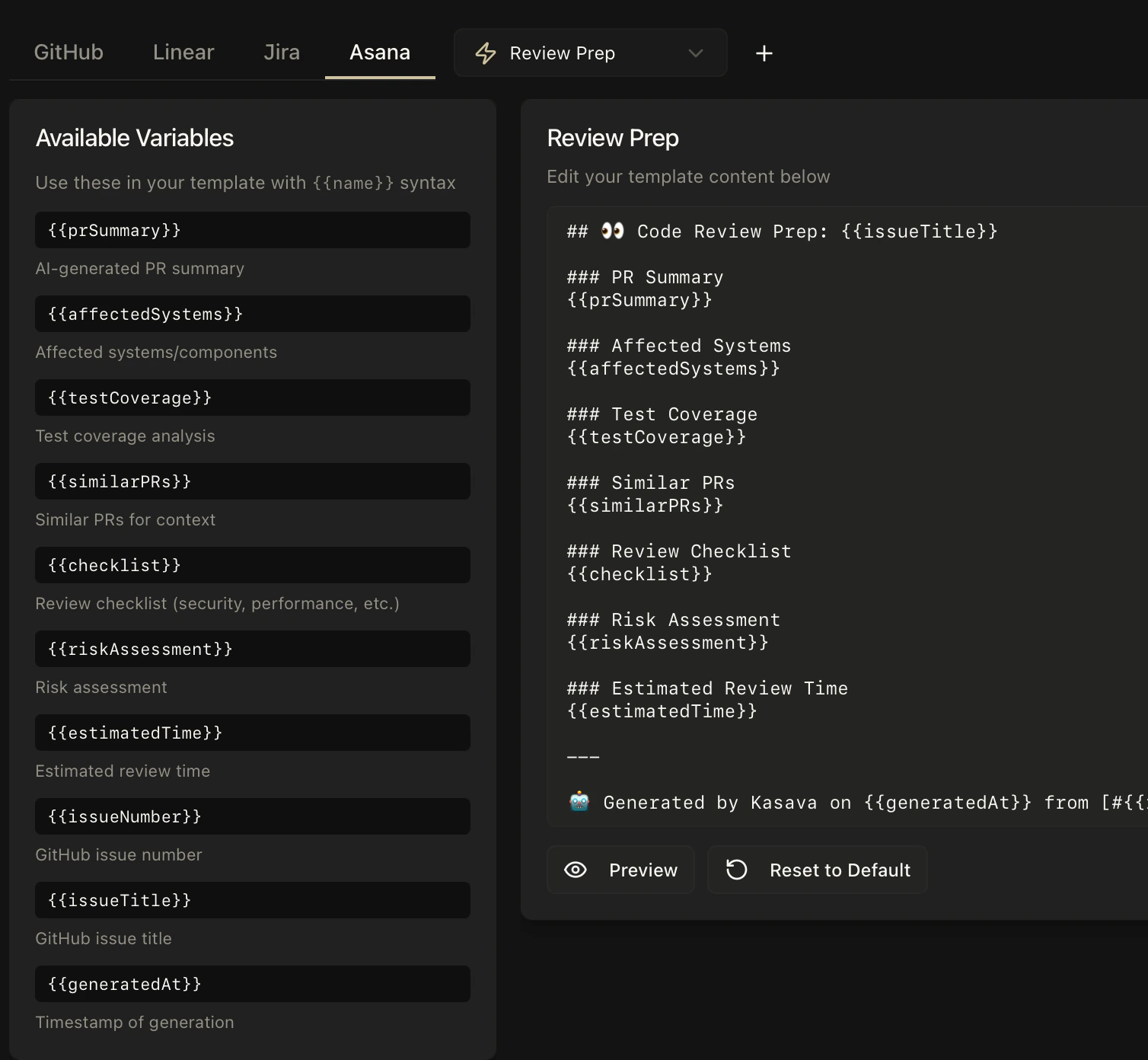This screenshot has height=1060, width=1148.
Task: Click the 'Review Prep' panel heading
Action: (x=613, y=138)
